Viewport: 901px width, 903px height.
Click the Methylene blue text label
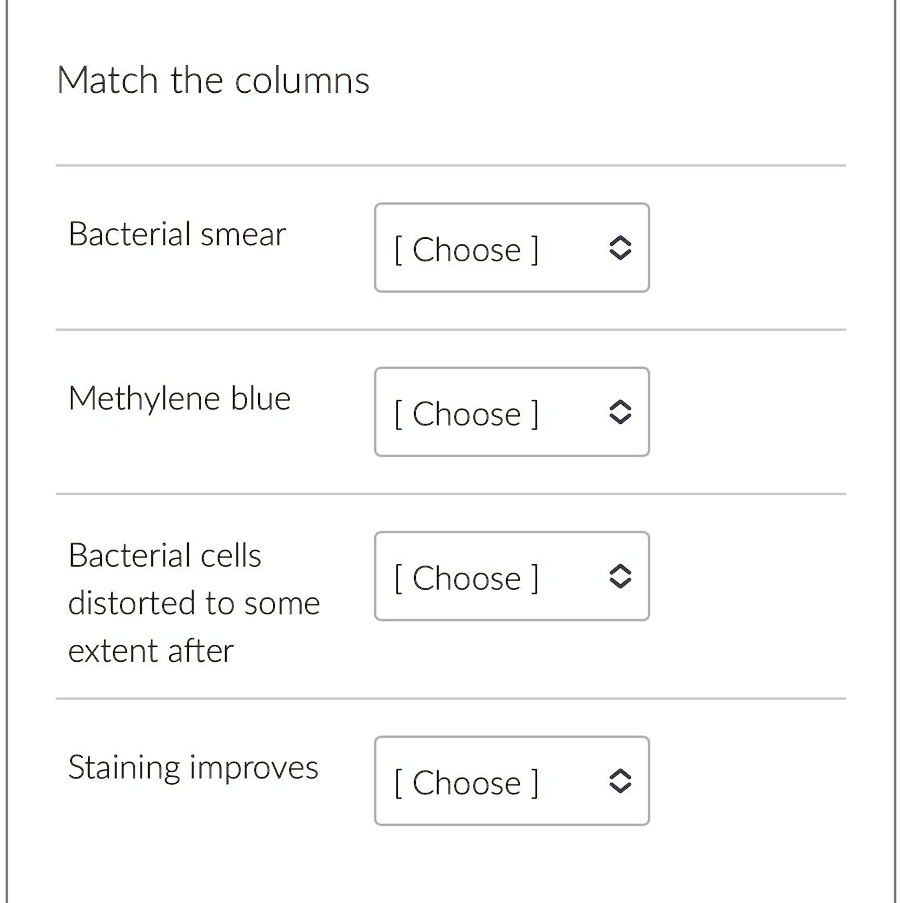(x=179, y=397)
